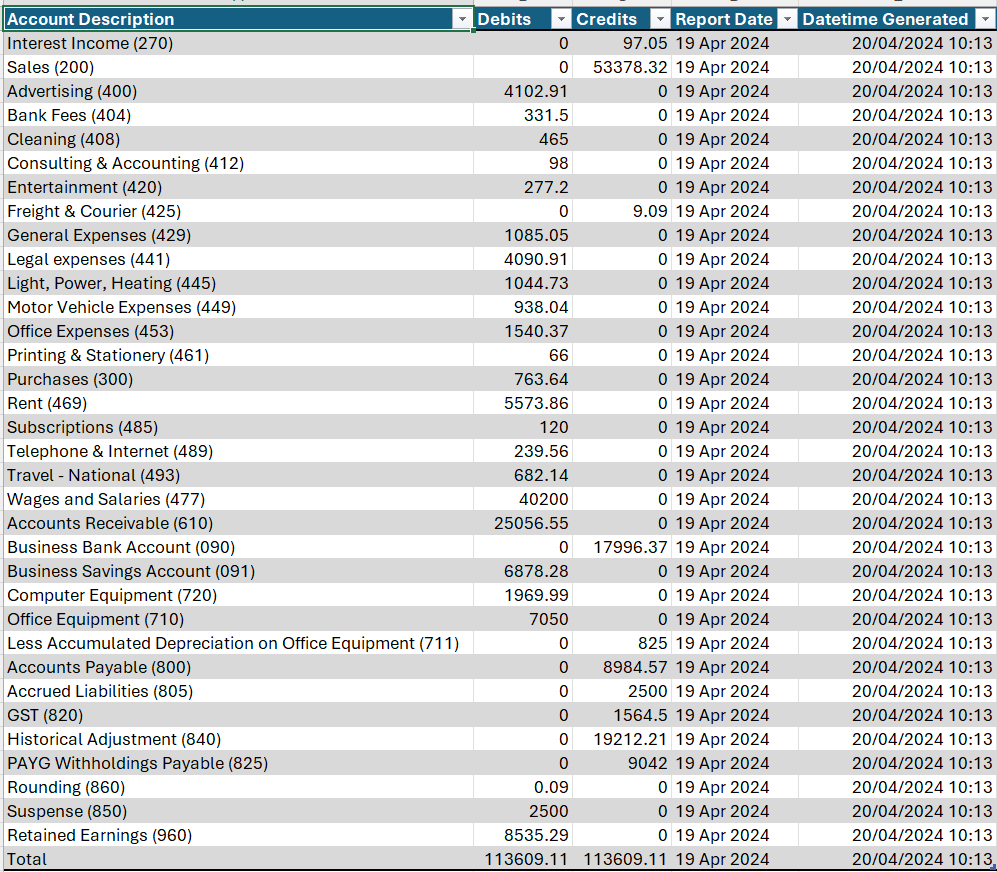Expand the Credits column filter arrow
The image size is (997, 872).
(660, 19)
